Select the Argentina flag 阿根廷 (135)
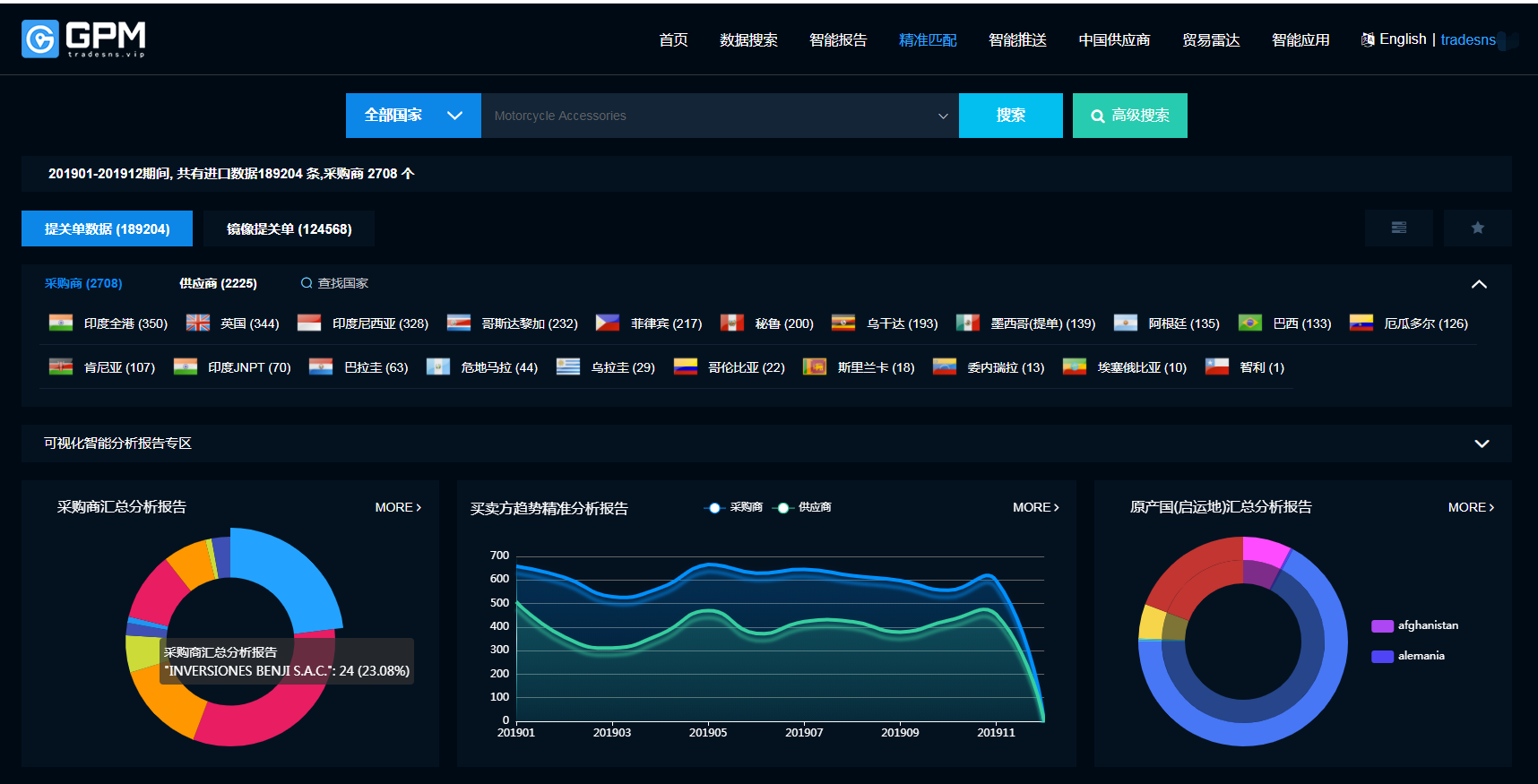 (x=1126, y=323)
